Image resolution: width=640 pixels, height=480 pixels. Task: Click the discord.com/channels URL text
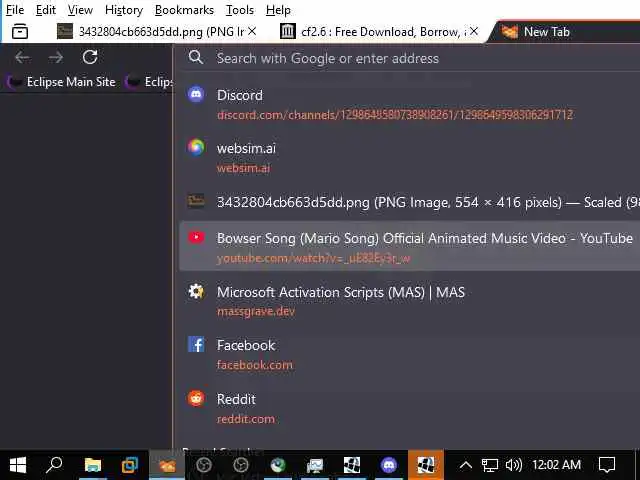395,115
